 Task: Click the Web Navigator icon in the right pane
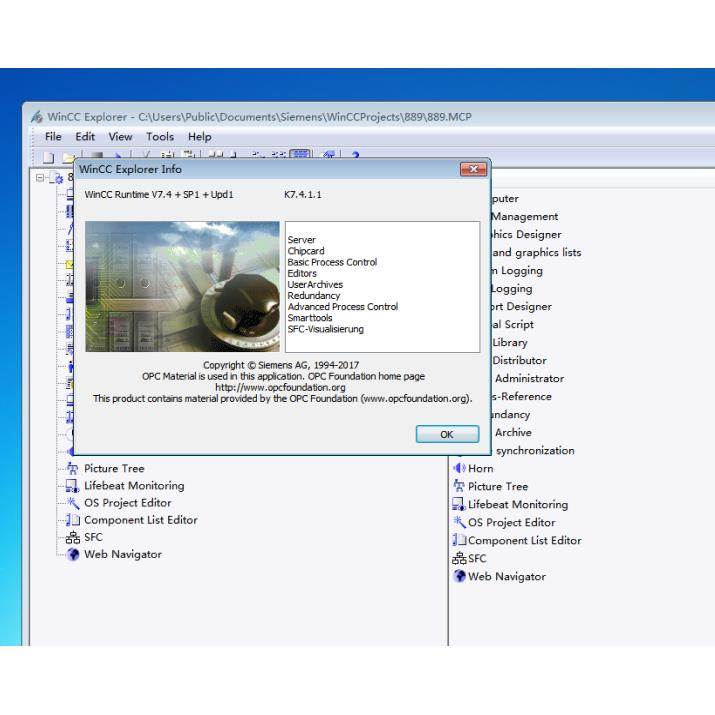459,576
